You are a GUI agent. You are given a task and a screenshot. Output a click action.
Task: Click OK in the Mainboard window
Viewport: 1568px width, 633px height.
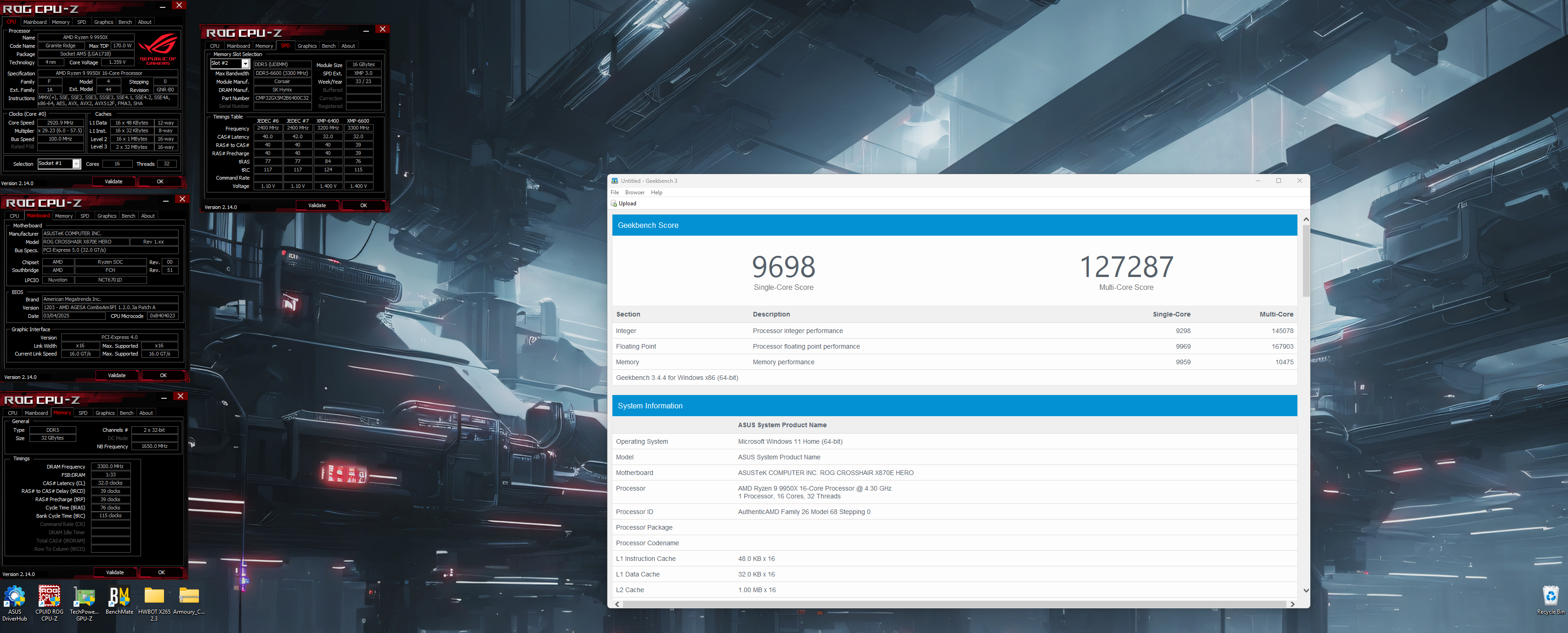pos(163,376)
